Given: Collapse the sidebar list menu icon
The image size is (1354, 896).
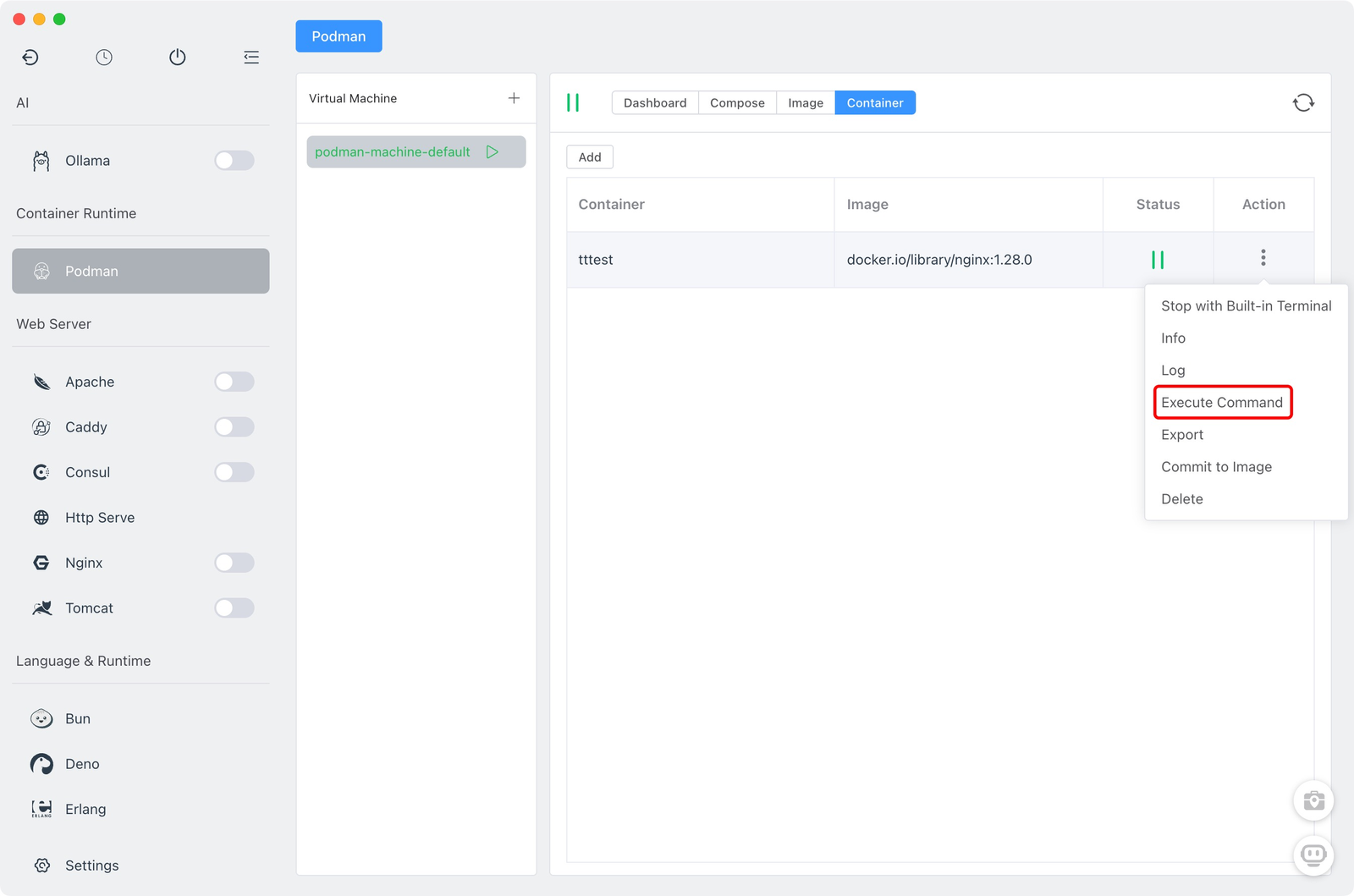Looking at the screenshot, I should tap(251, 58).
